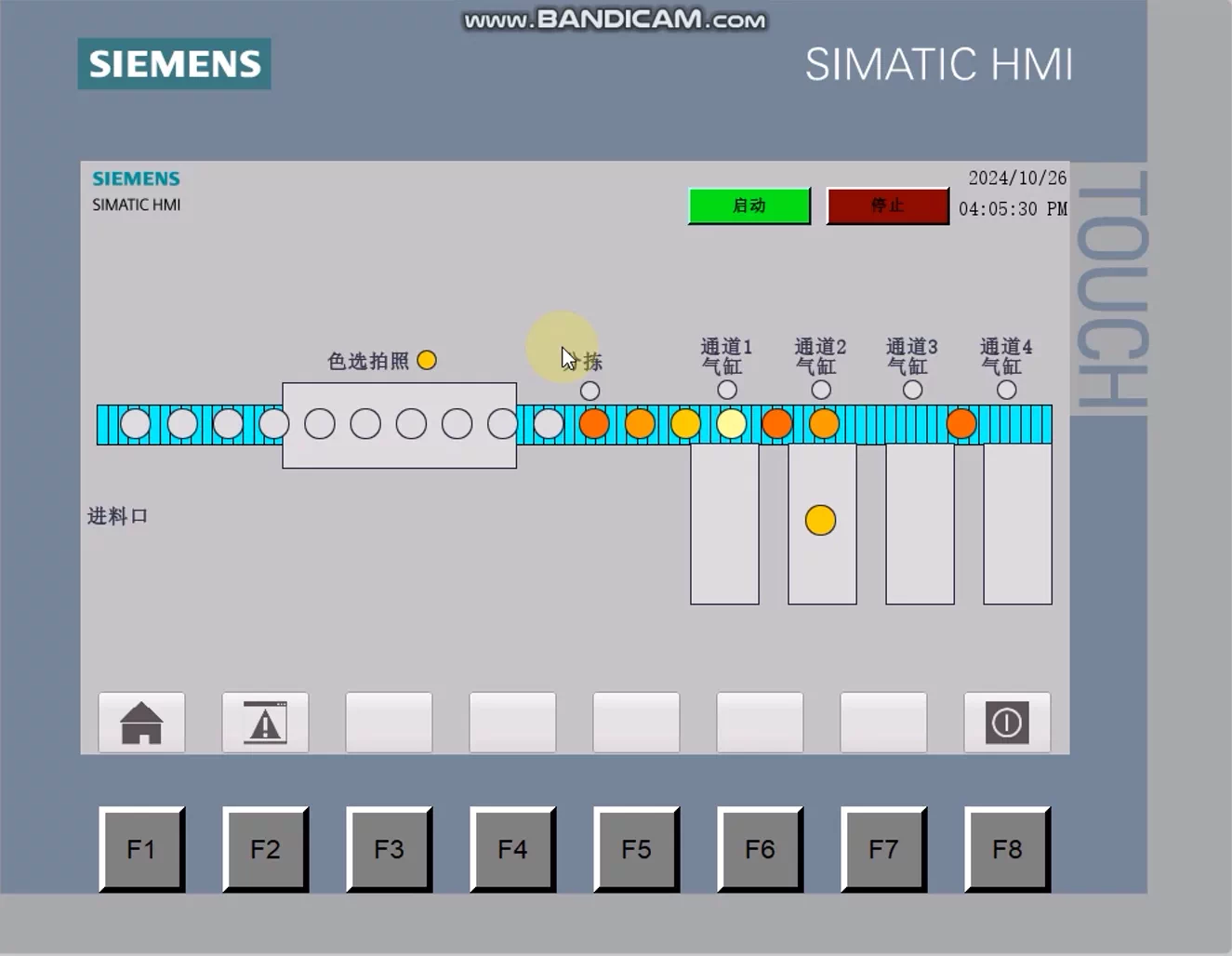Image resolution: width=1232 pixels, height=956 pixels.
Task: Click the 通道4 collection bin
Action: point(1018,524)
